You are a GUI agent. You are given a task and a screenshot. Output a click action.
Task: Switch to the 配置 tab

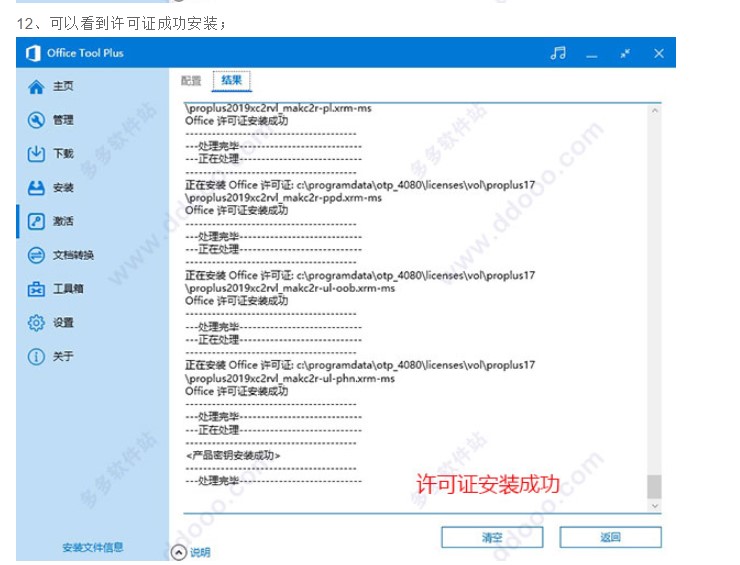point(191,81)
